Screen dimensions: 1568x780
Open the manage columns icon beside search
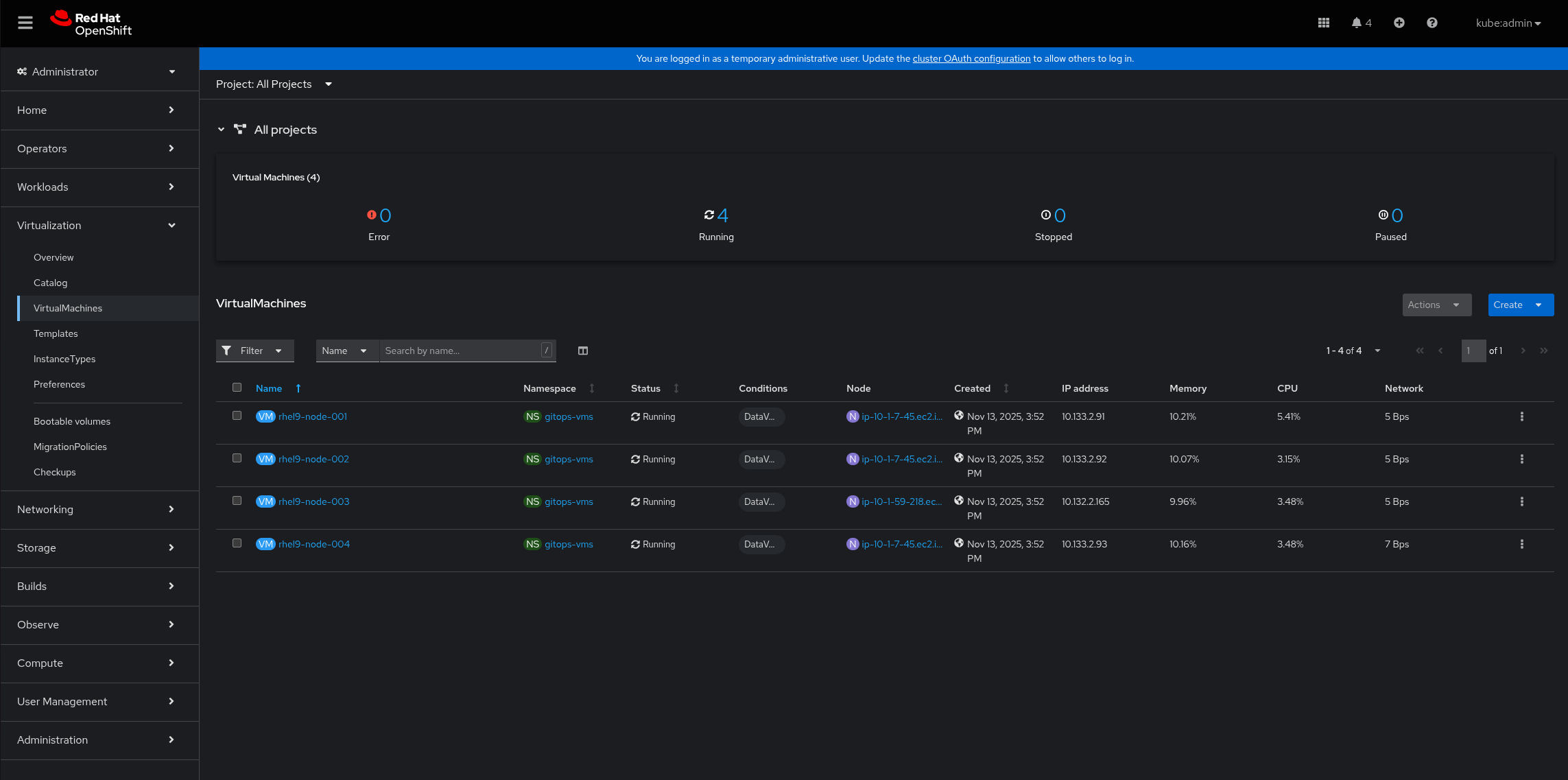pos(582,351)
